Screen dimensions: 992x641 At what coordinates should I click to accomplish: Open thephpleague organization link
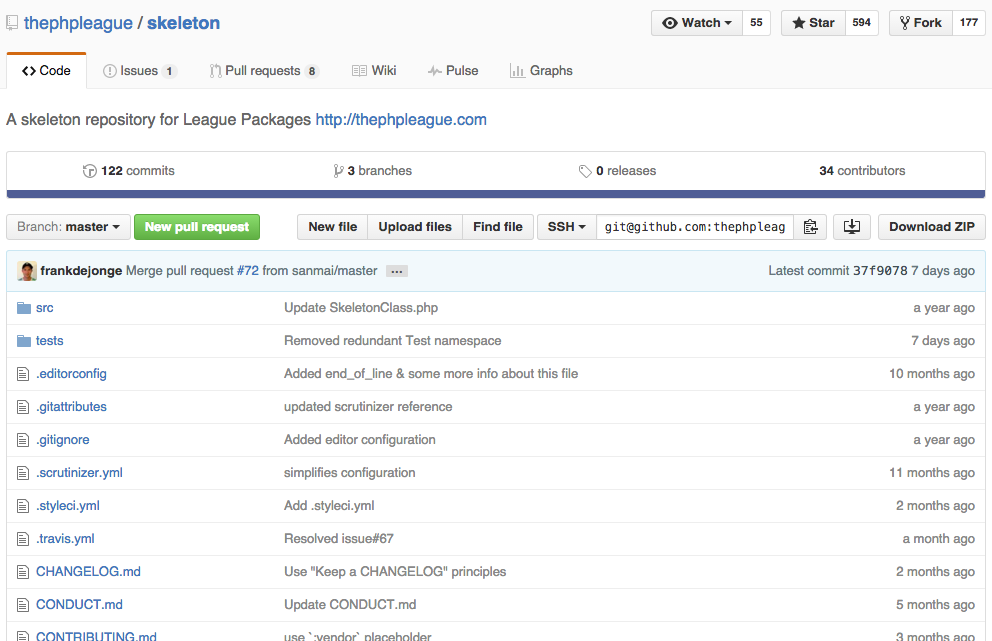pyautogui.click(x=78, y=23)
